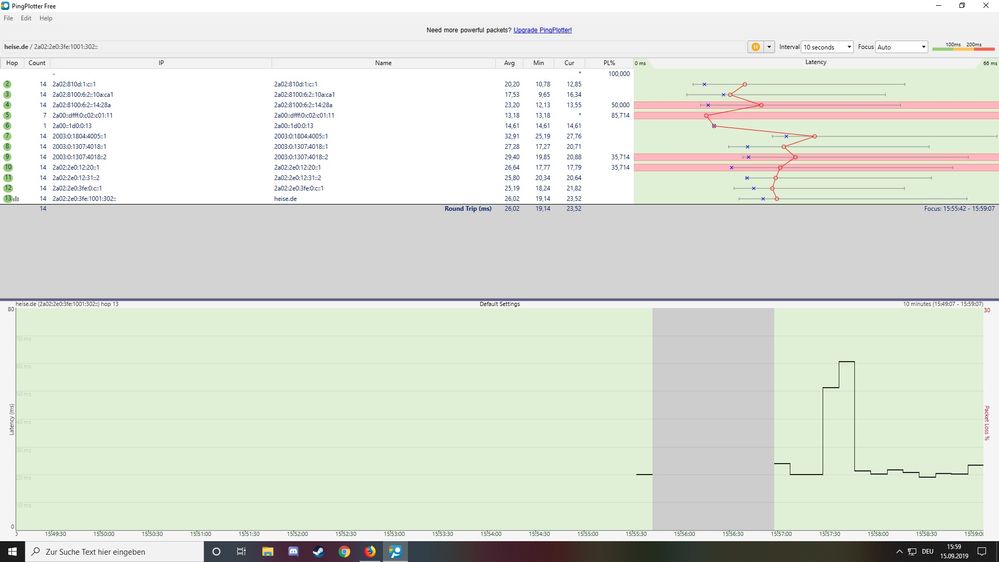
Task: Click IP cell 2a02:8100:6:2::10a:ca1
Action: point(83,94)
